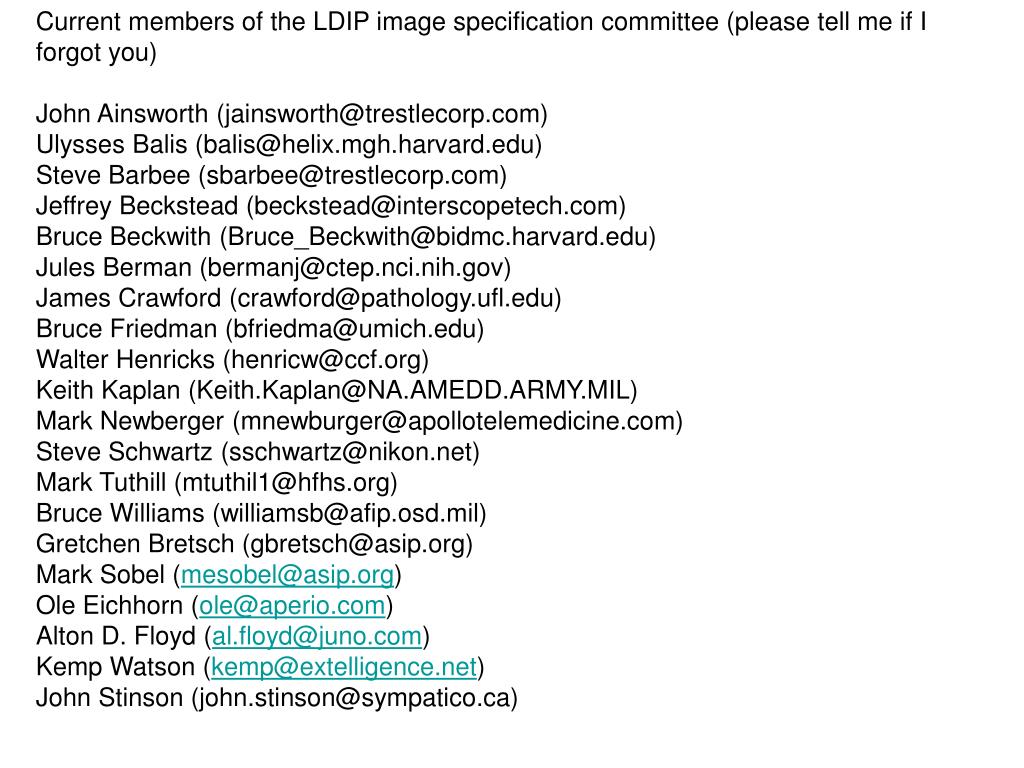Click the John Stinson sympatico.ca address
Image resolution: width=1024 pixels, height=768 pixels.
pyautogui.click(x=355, y=698)
